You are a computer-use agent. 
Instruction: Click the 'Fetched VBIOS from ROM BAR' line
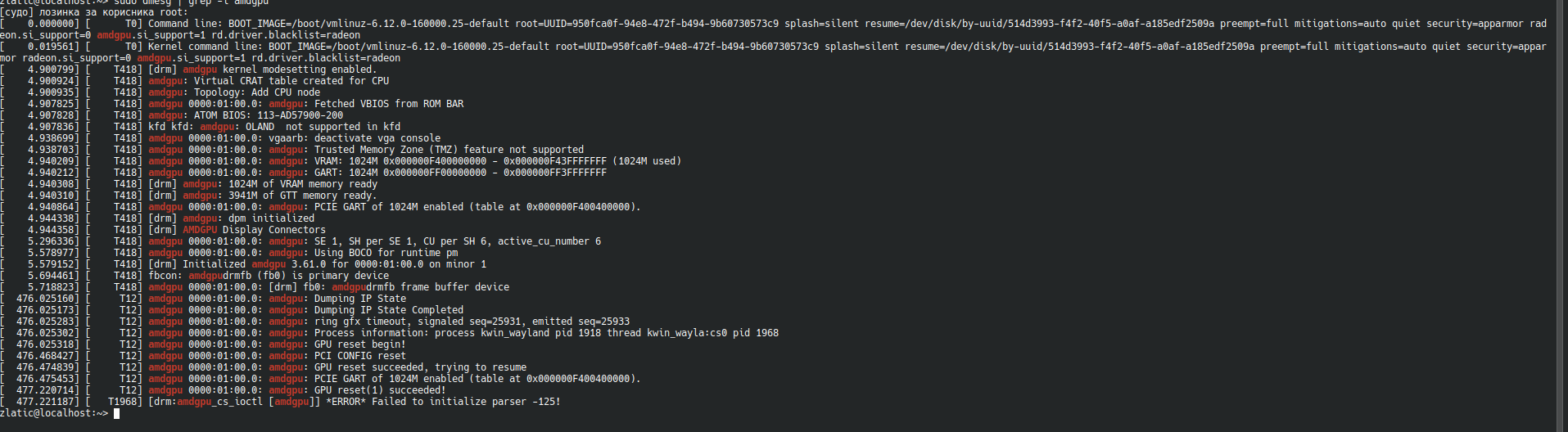pyautogui.click(x=388, y=104)
